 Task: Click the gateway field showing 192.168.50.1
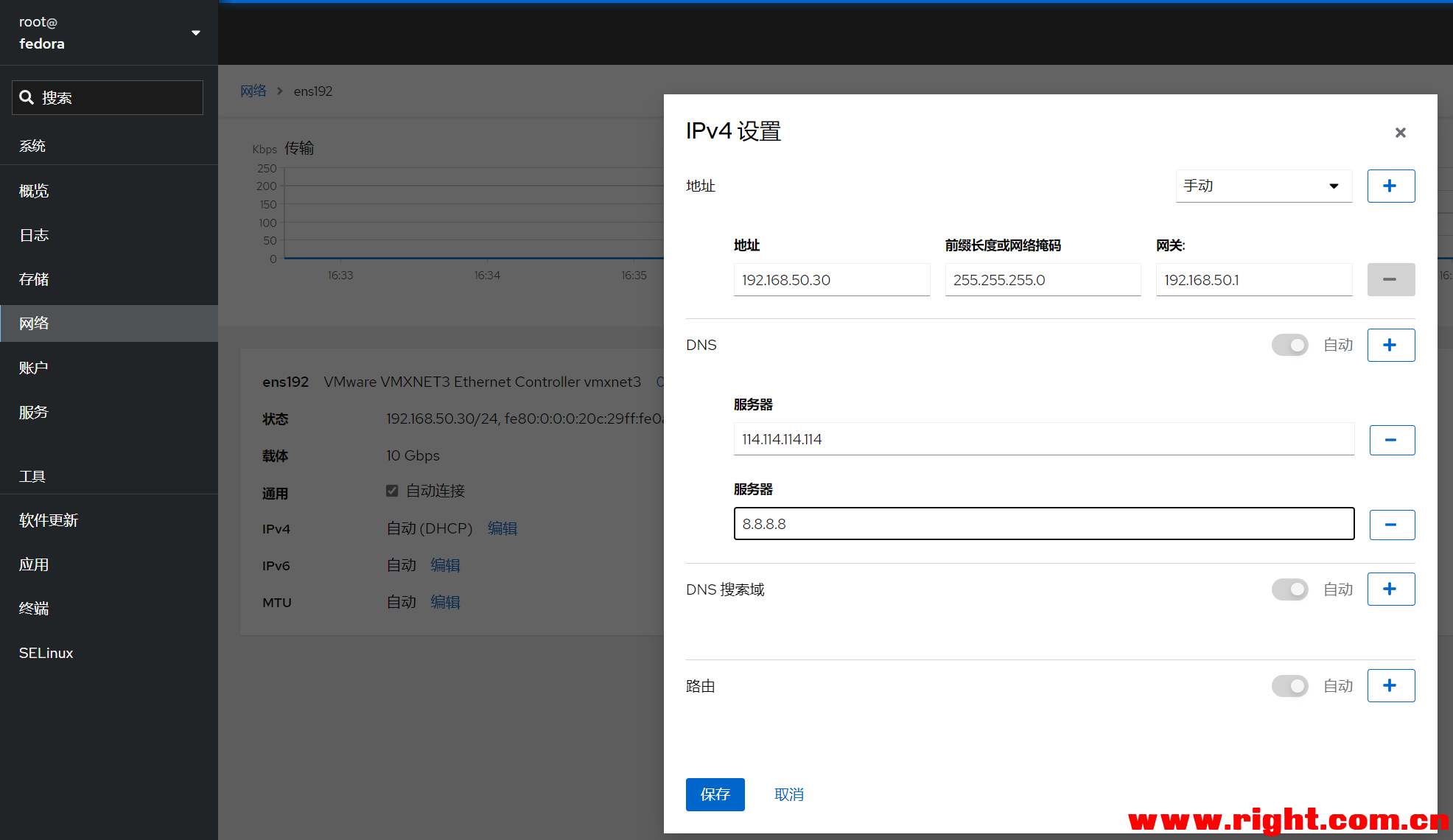coord(1253,279)
